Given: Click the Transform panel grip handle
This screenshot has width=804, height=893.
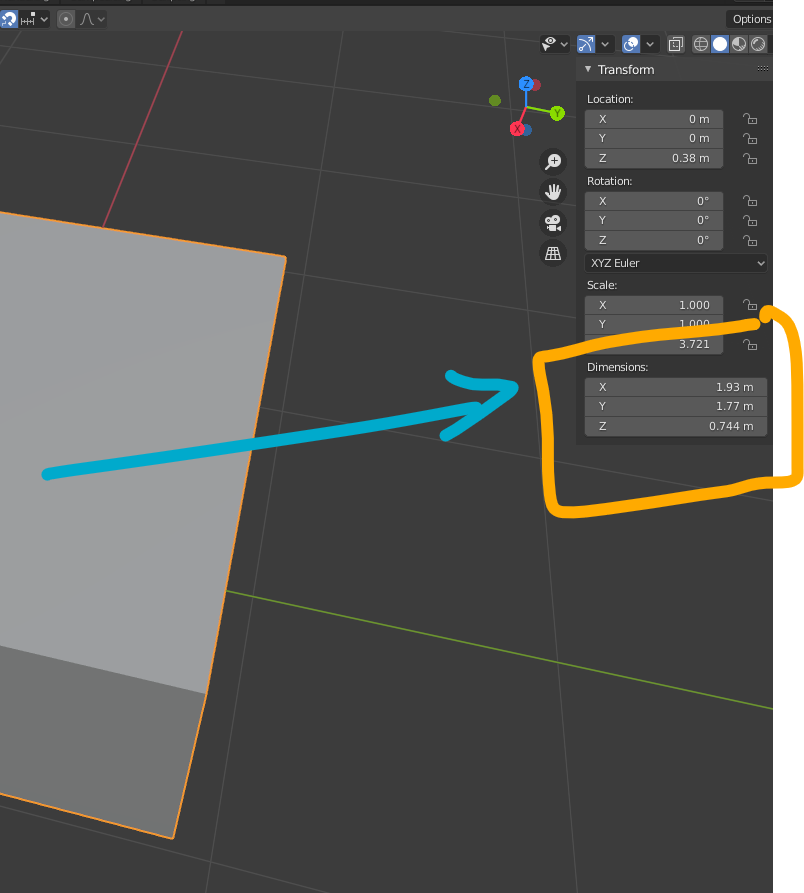Looking at the screenshot, I should tap(763, 68).
